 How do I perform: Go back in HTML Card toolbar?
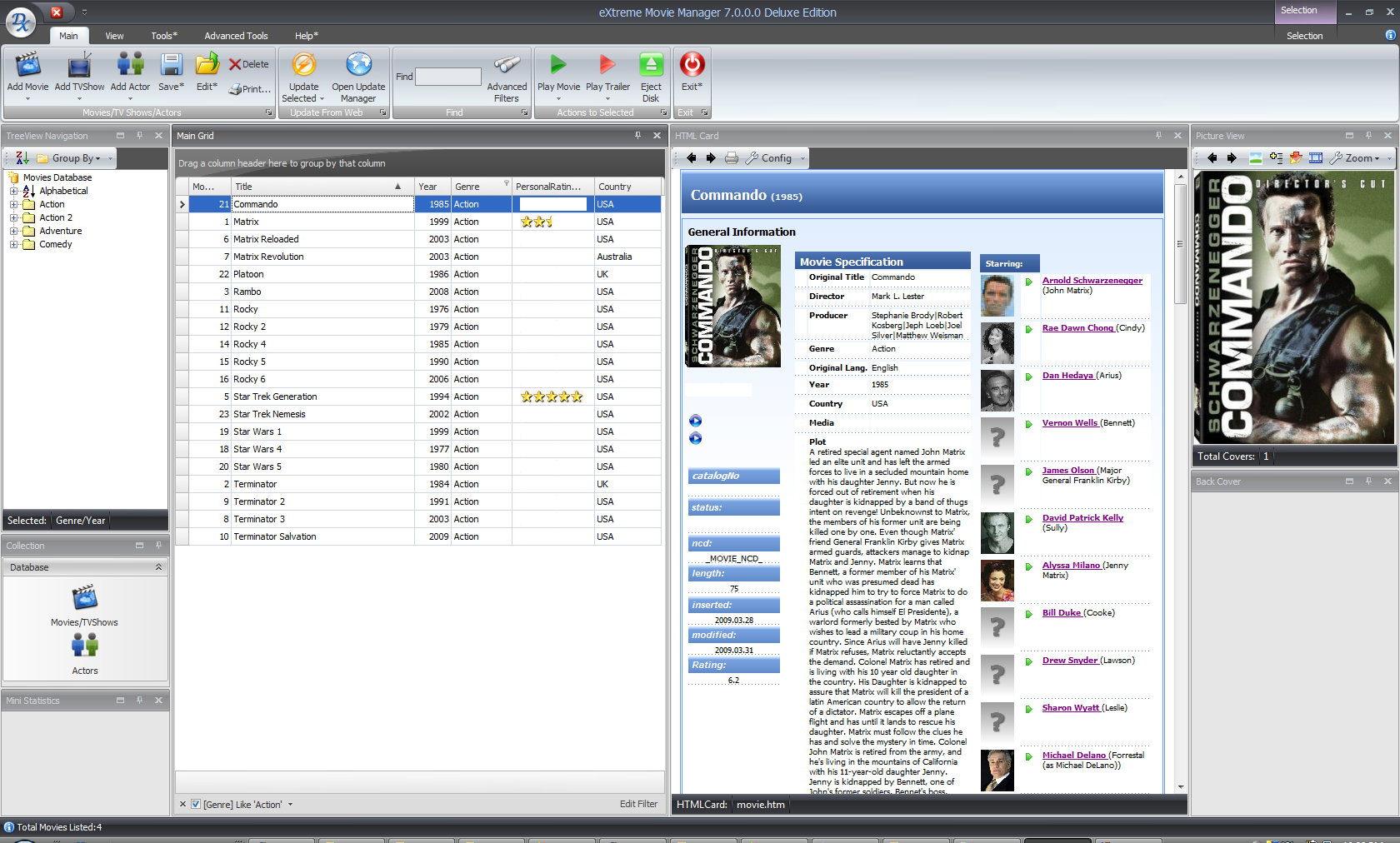tap(691, 158)
